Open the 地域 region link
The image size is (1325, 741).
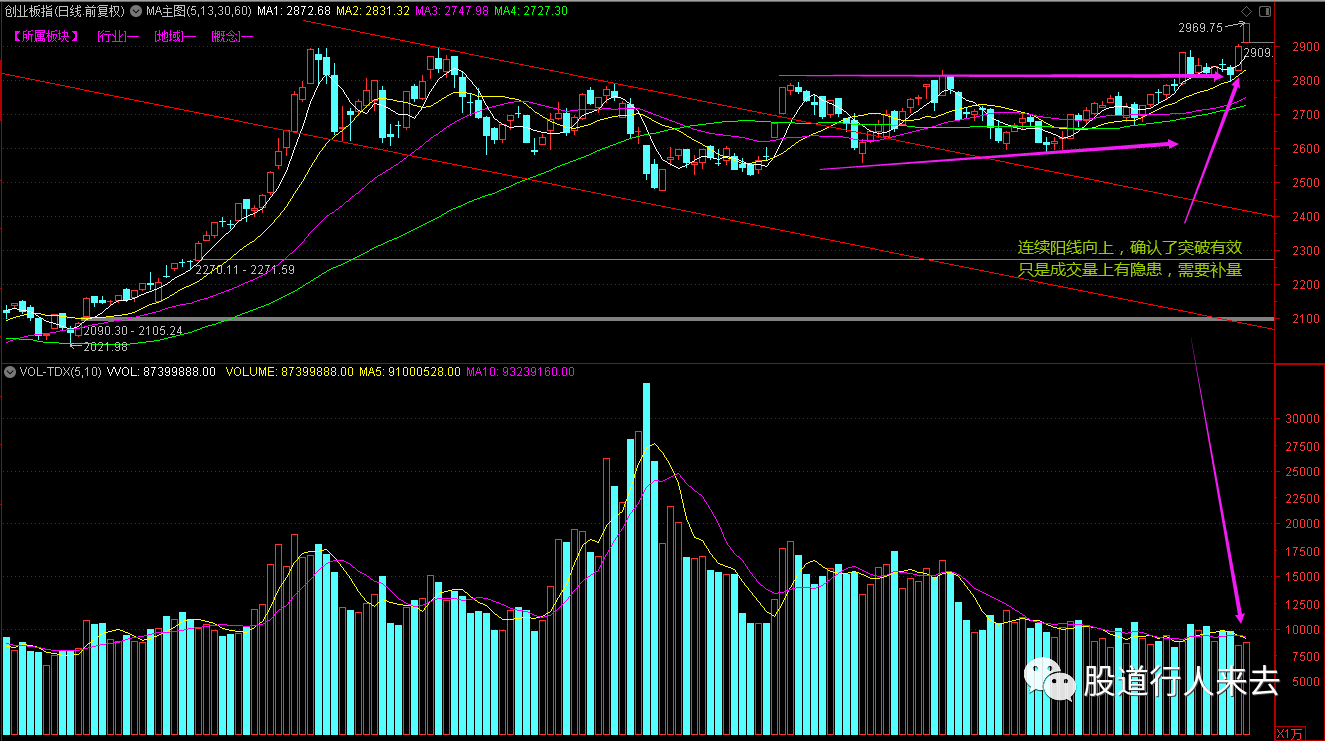coord(175,36)
